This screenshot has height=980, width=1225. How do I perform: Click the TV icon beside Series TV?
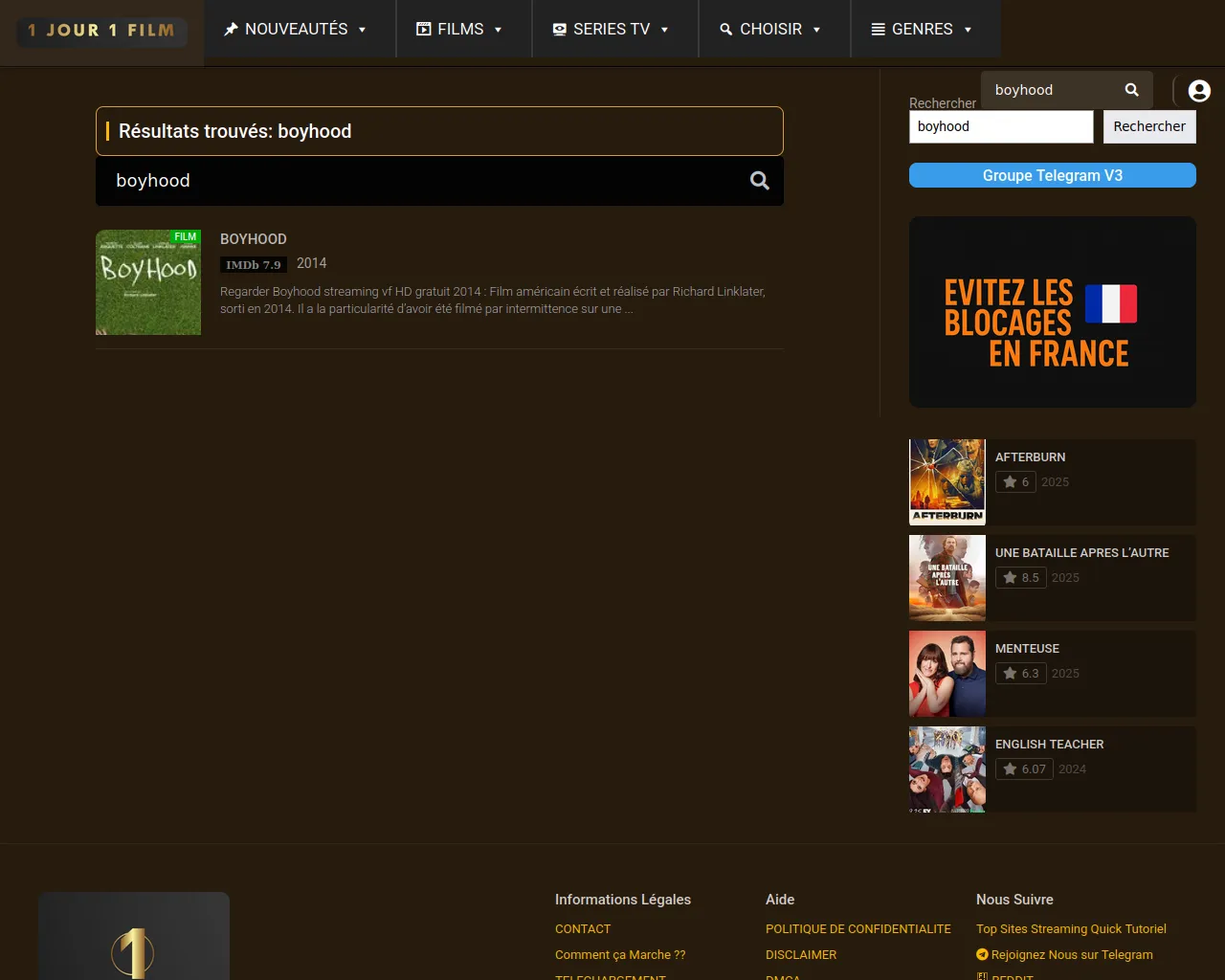coord(560,30)
